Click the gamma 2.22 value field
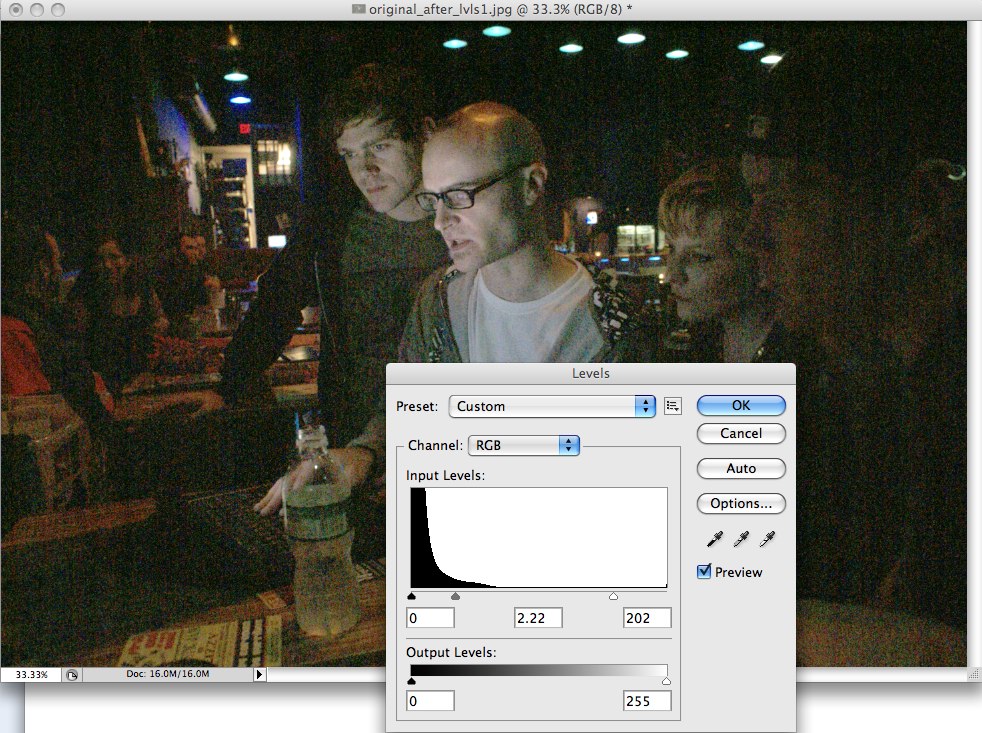The image size is (982, 733). [538, 618]
